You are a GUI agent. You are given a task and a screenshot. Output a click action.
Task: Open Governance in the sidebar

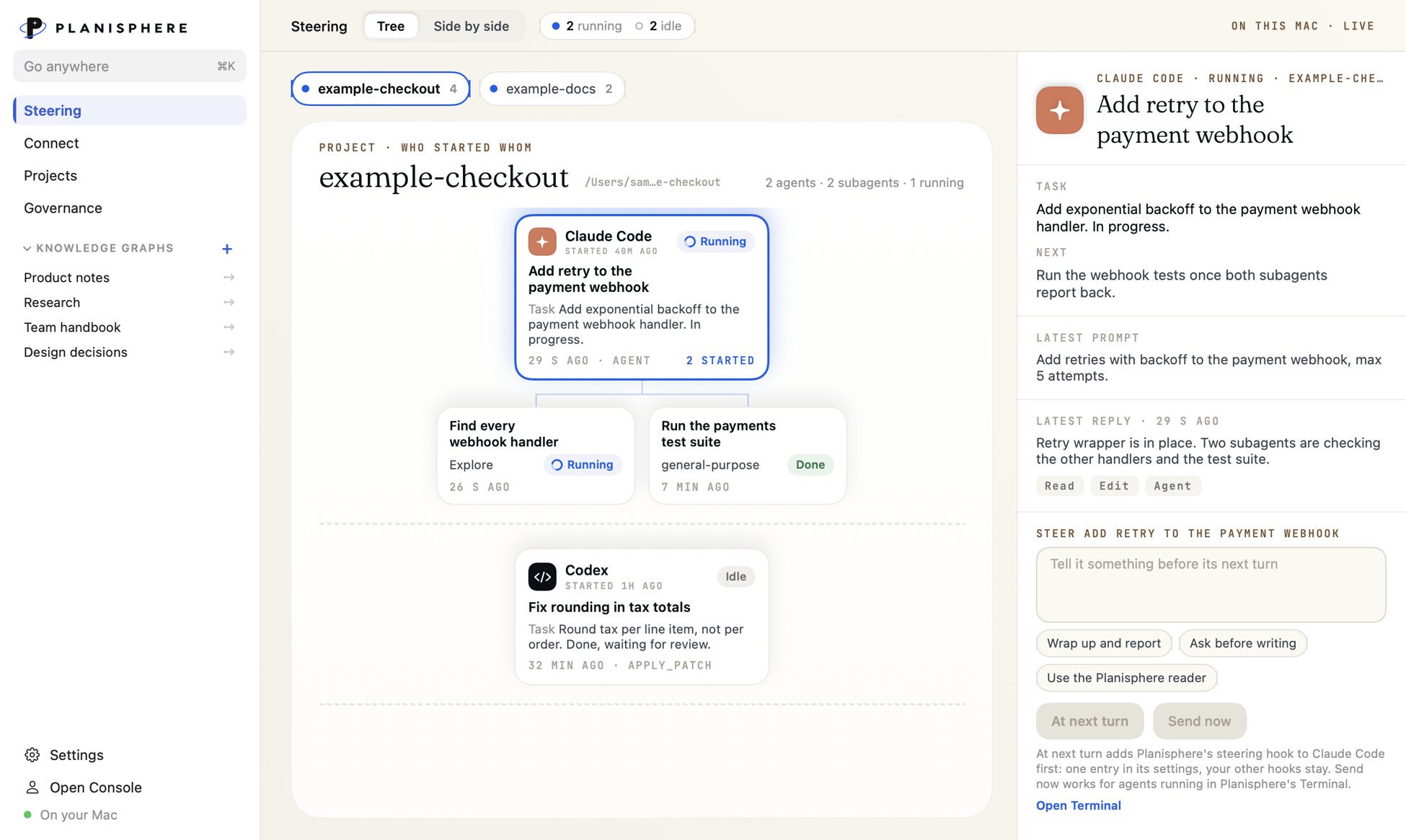point(130,208)
